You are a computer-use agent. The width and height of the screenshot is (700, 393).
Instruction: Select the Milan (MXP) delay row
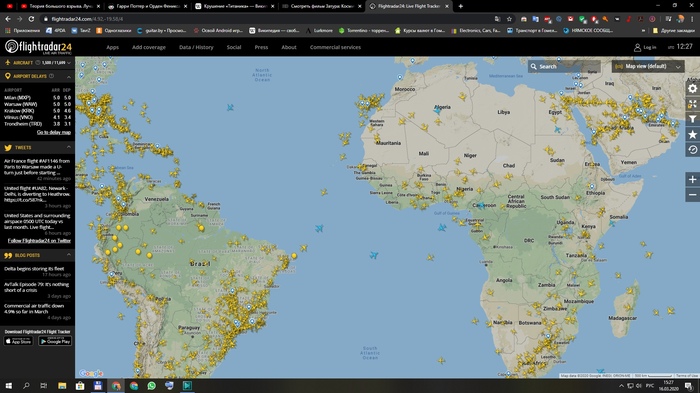click(x=38, y=97)
